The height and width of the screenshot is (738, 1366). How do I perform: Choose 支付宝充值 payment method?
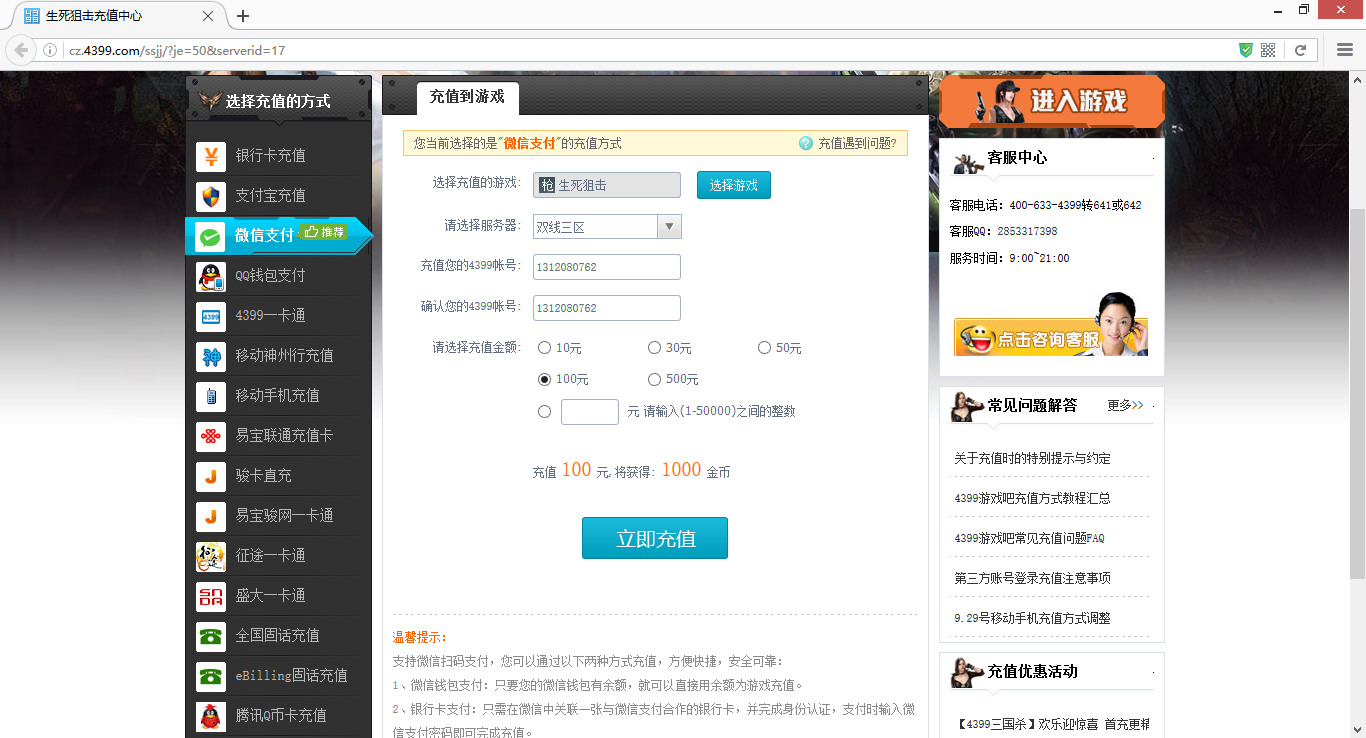coord(278,196)
